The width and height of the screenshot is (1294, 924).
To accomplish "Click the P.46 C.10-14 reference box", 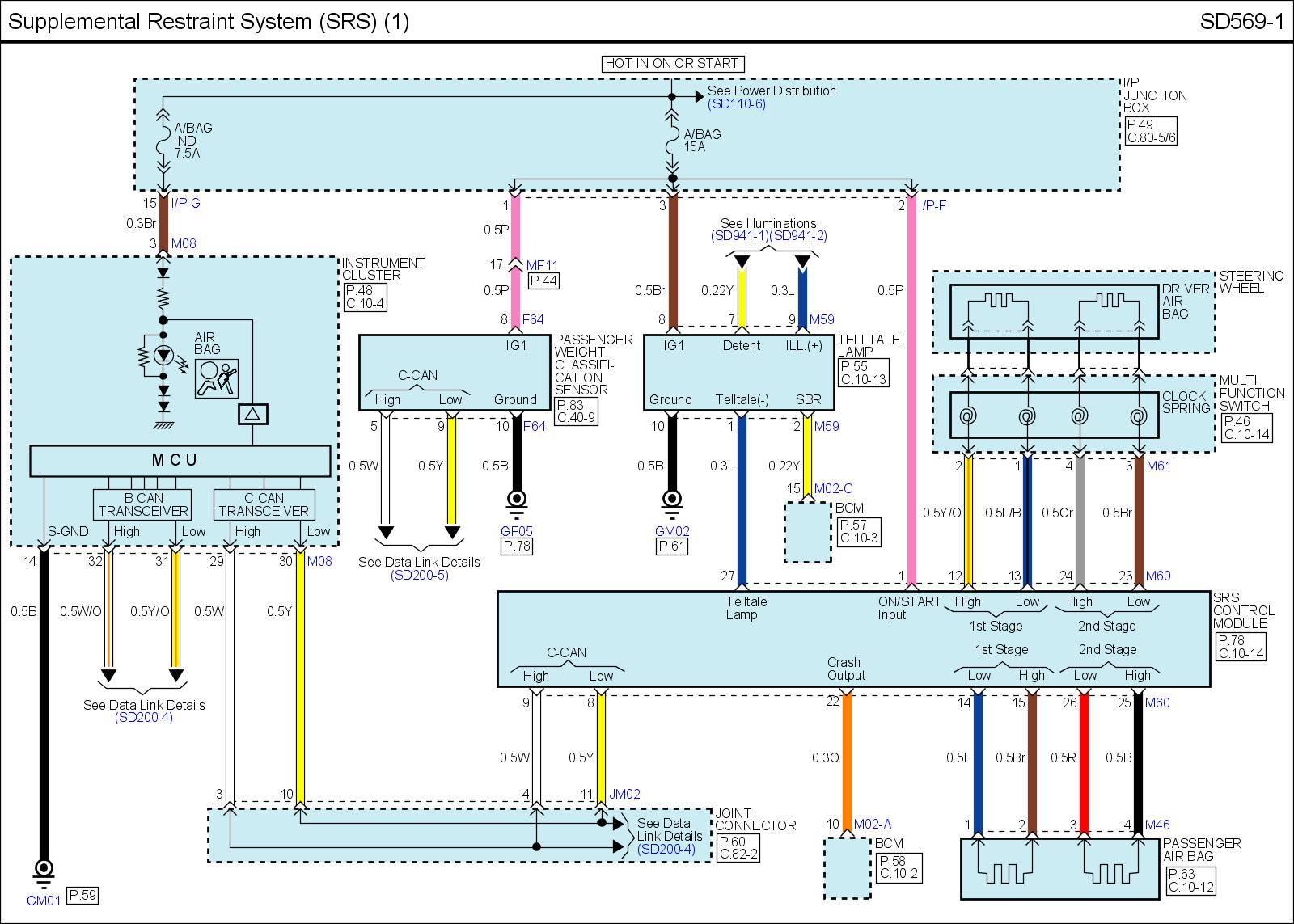I will pos(1246,428).
